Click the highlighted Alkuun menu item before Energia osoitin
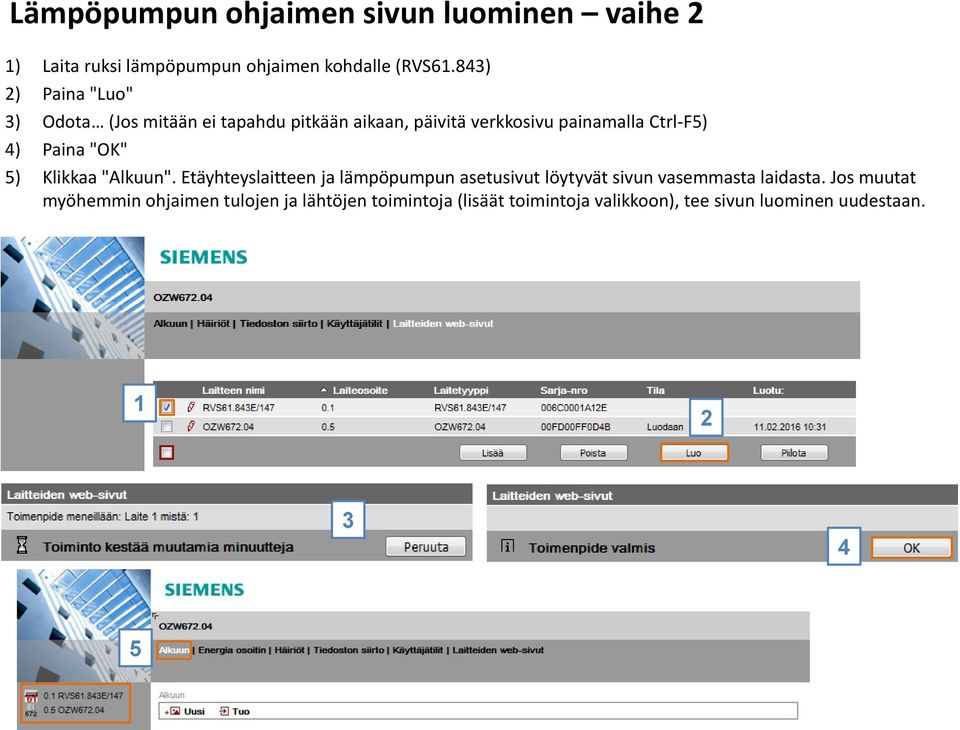Image resolution: width=960 pixels, height=730 pixels. (174, 650)
